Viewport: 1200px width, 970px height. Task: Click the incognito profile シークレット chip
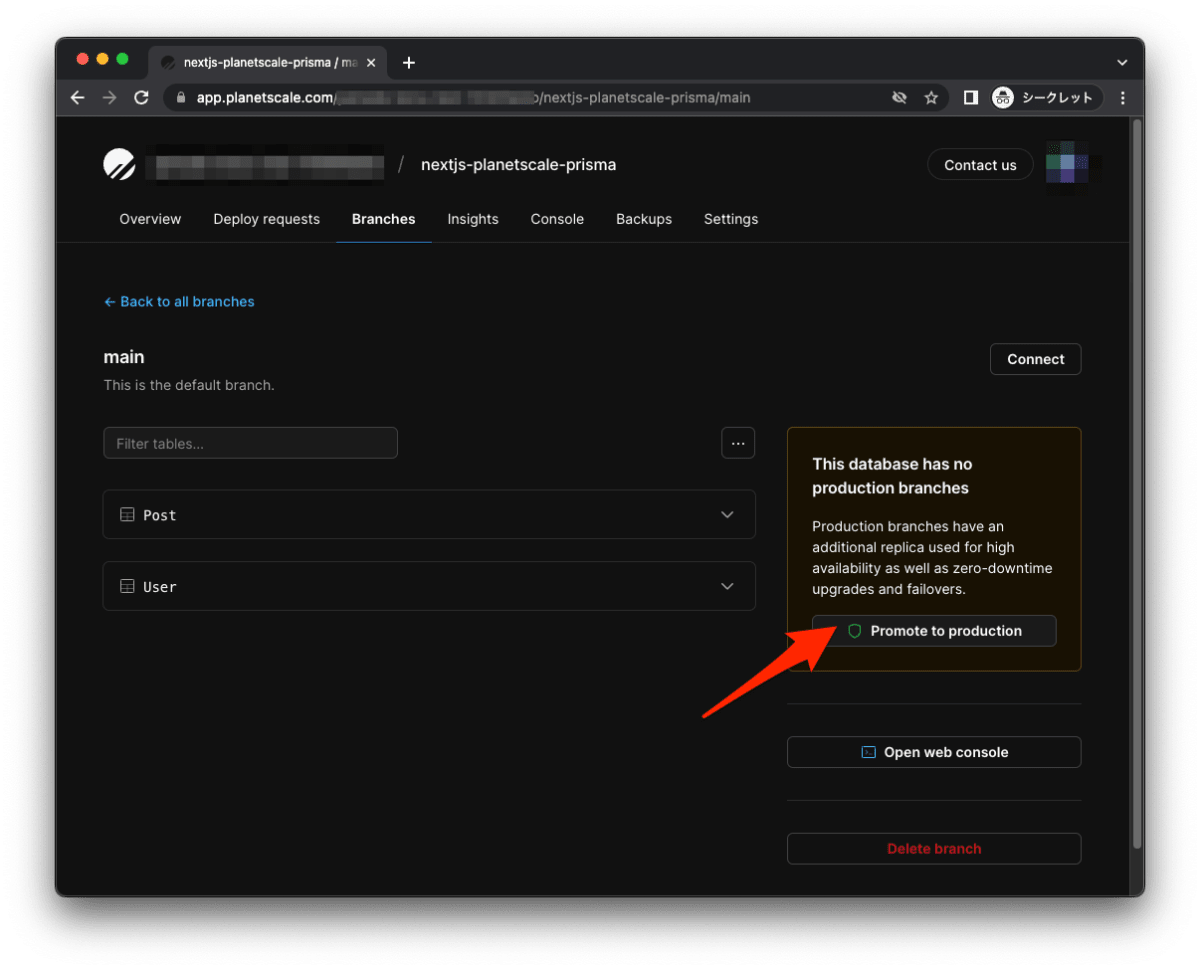(x=1046, y=98)
